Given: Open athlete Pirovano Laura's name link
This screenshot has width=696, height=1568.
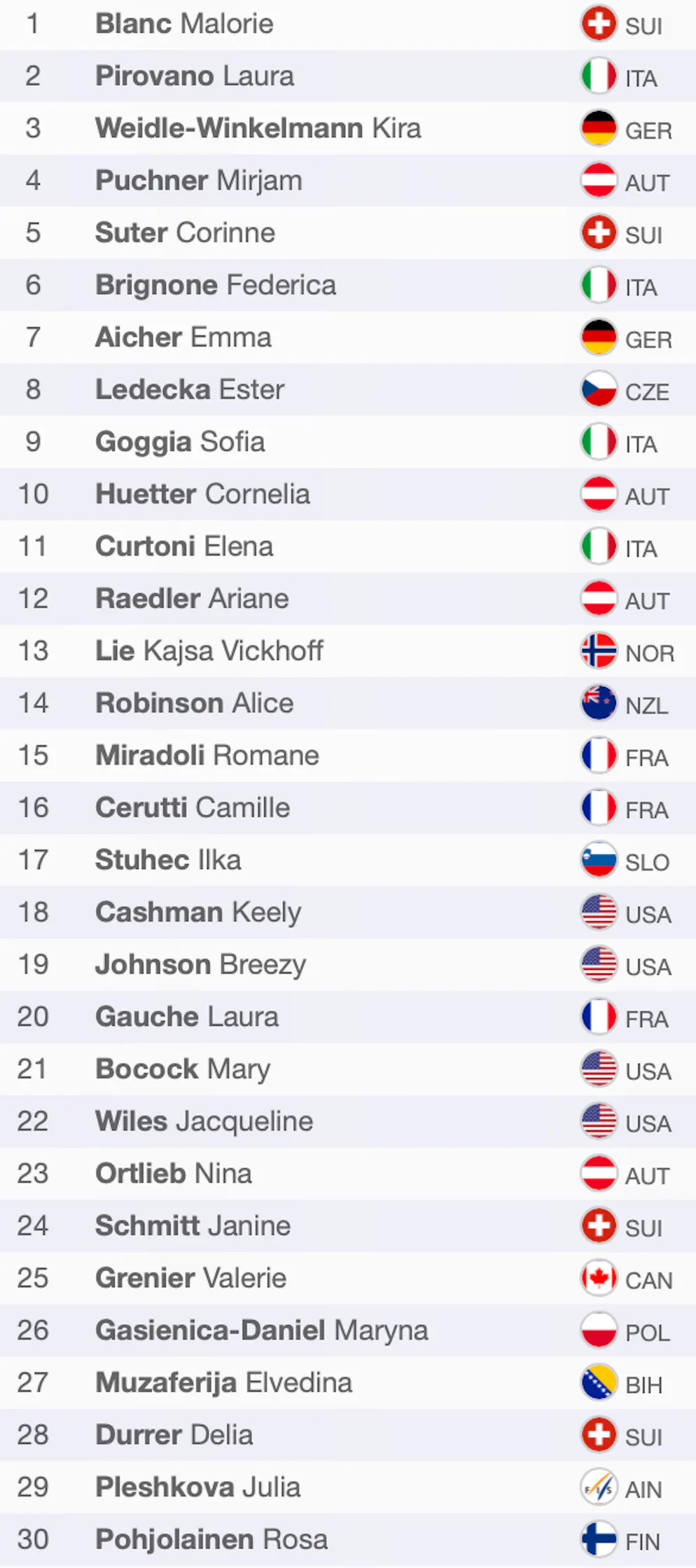Looking at the screenshot, I should click(x=195, y=76).
